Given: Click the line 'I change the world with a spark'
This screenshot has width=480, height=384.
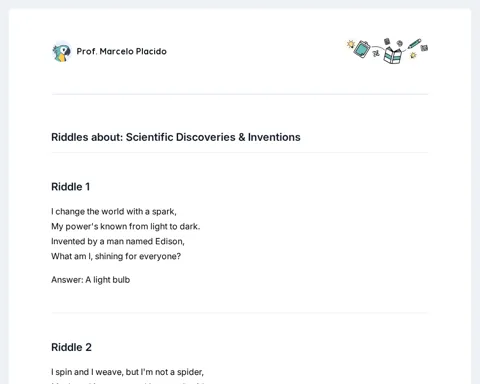Looking at the screenshot, I should (114, 212).
